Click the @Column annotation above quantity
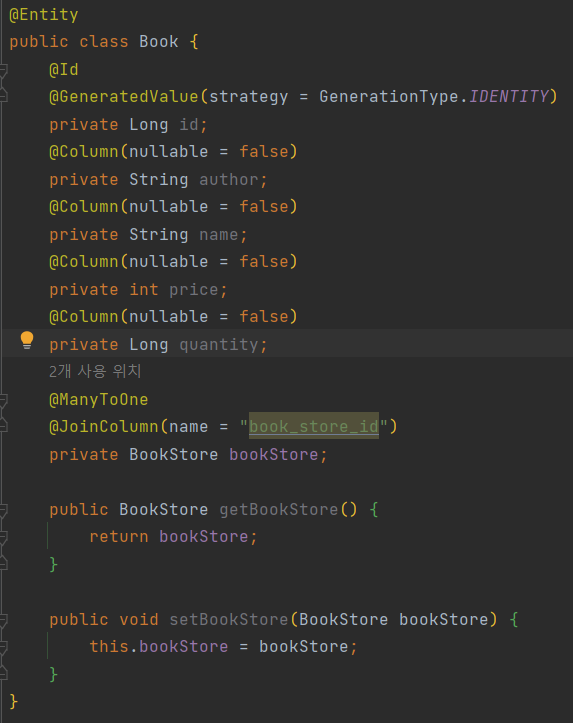This screenshot has width=573, height=723. tap(83, 317)
